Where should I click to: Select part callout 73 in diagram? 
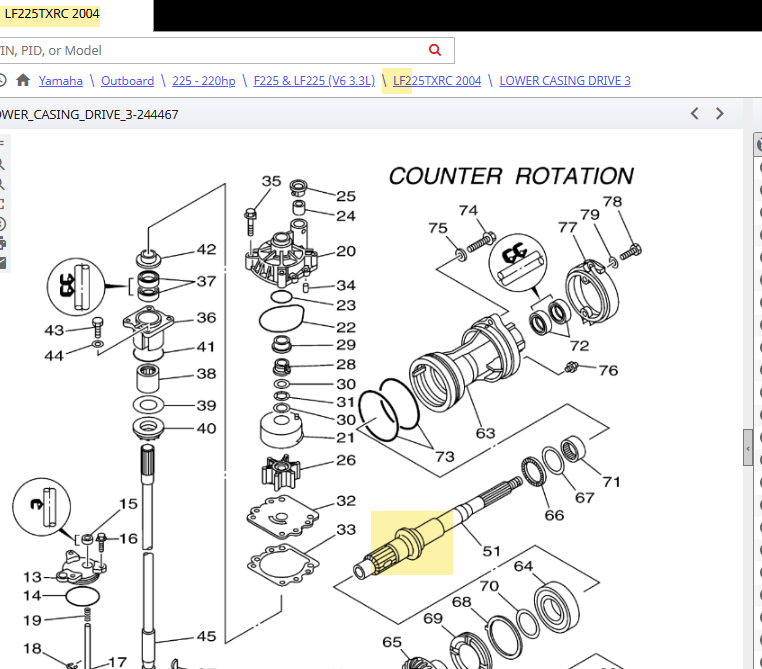[x=445, y=457]
